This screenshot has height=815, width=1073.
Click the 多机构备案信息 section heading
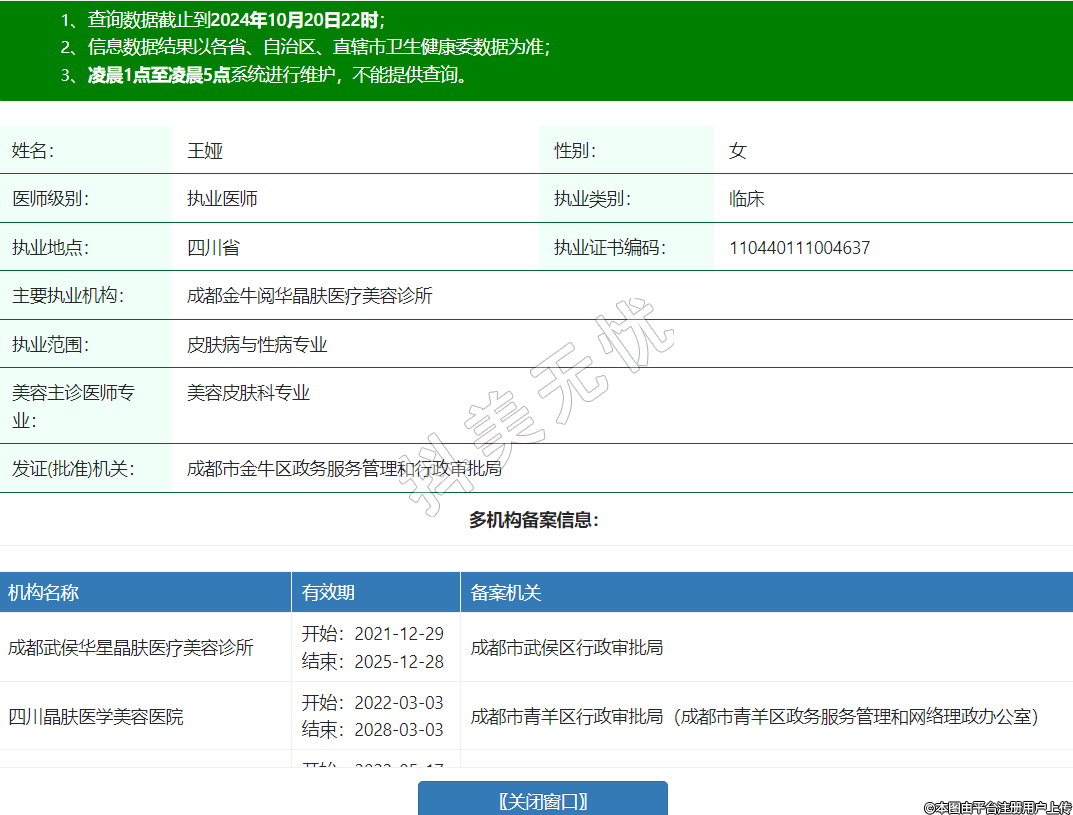[534, 520]
